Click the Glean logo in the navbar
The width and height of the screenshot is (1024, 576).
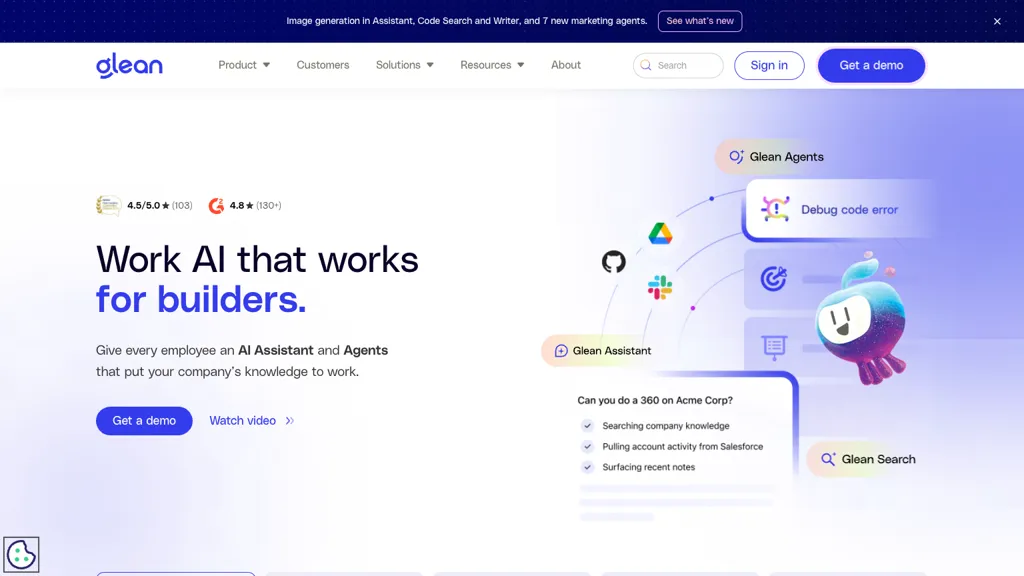coord(129,65)
